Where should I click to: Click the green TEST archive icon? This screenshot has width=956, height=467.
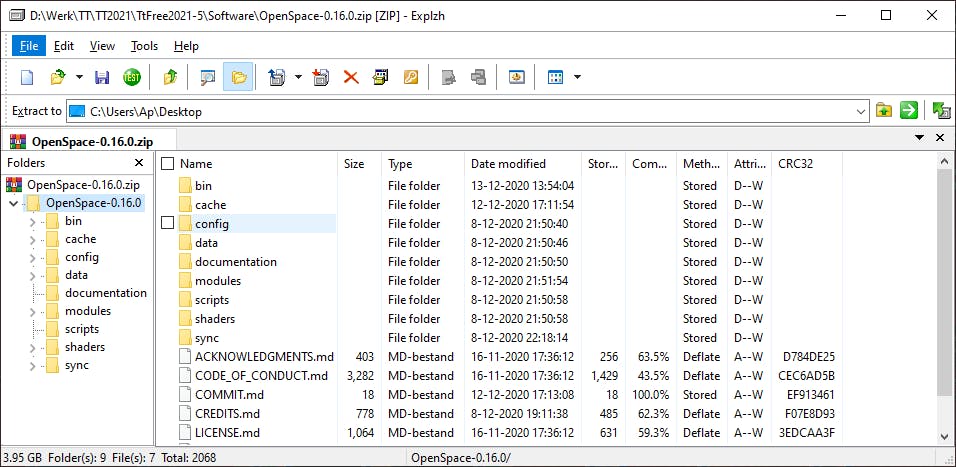[x=131, y=77]
